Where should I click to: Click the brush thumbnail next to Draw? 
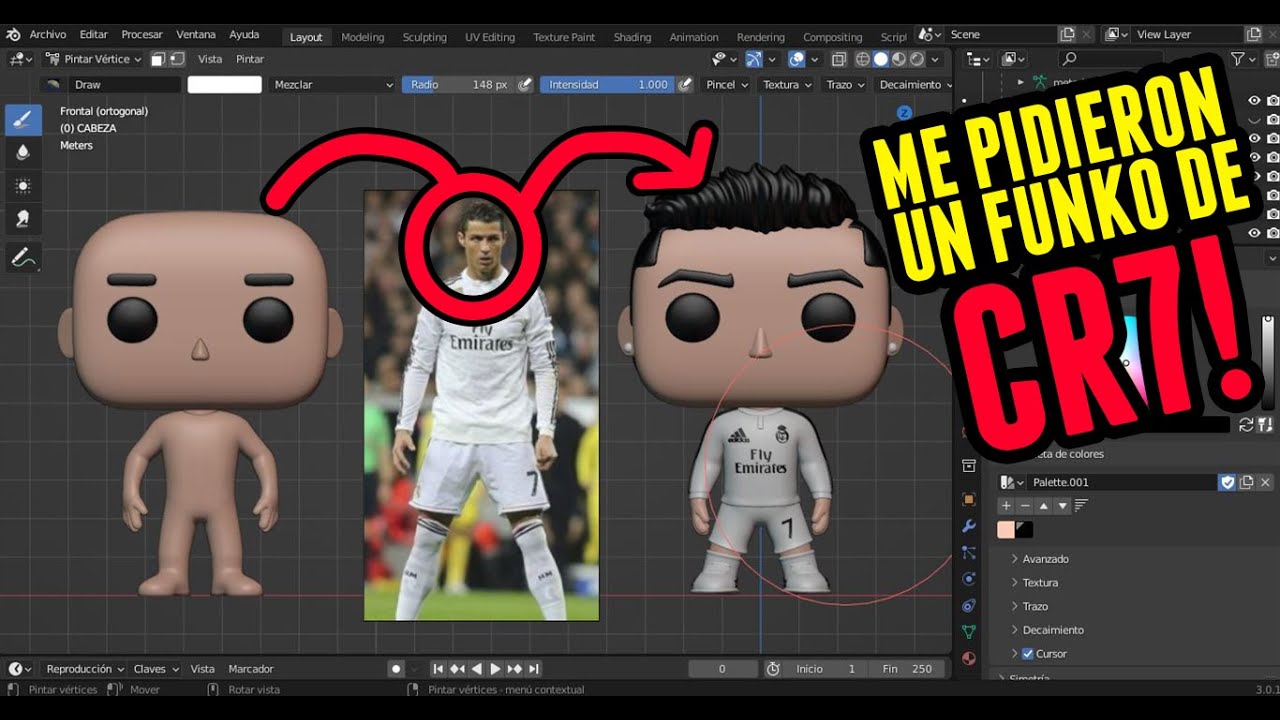point(53,85)
